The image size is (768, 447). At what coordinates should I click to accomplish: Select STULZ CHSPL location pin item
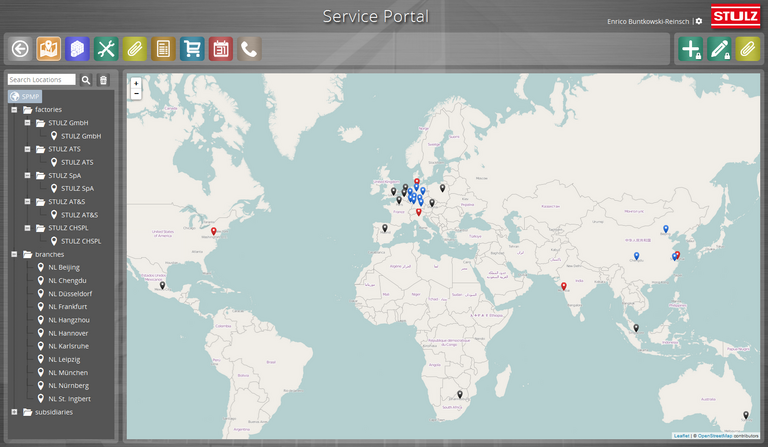[76, 241]
